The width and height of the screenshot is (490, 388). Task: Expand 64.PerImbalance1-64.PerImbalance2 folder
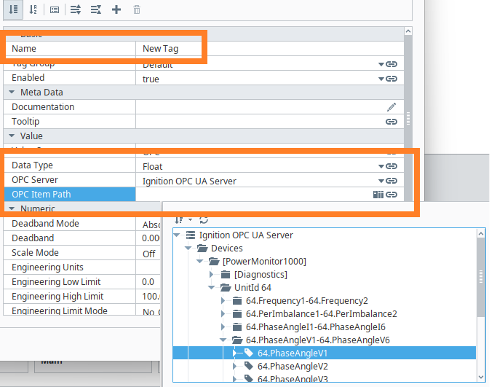(x=223, y=314)
